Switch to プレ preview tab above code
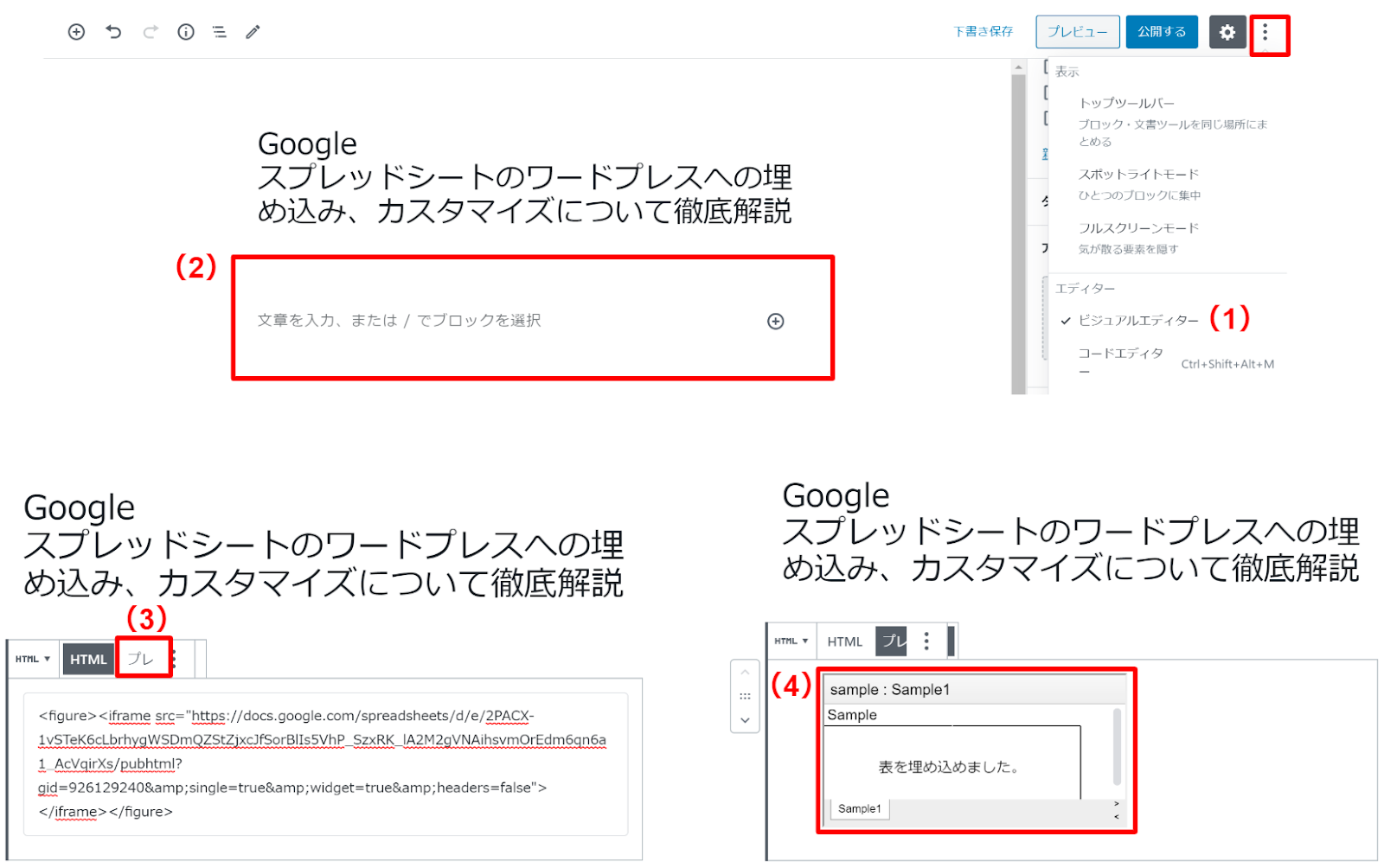 tap(141, 660)
